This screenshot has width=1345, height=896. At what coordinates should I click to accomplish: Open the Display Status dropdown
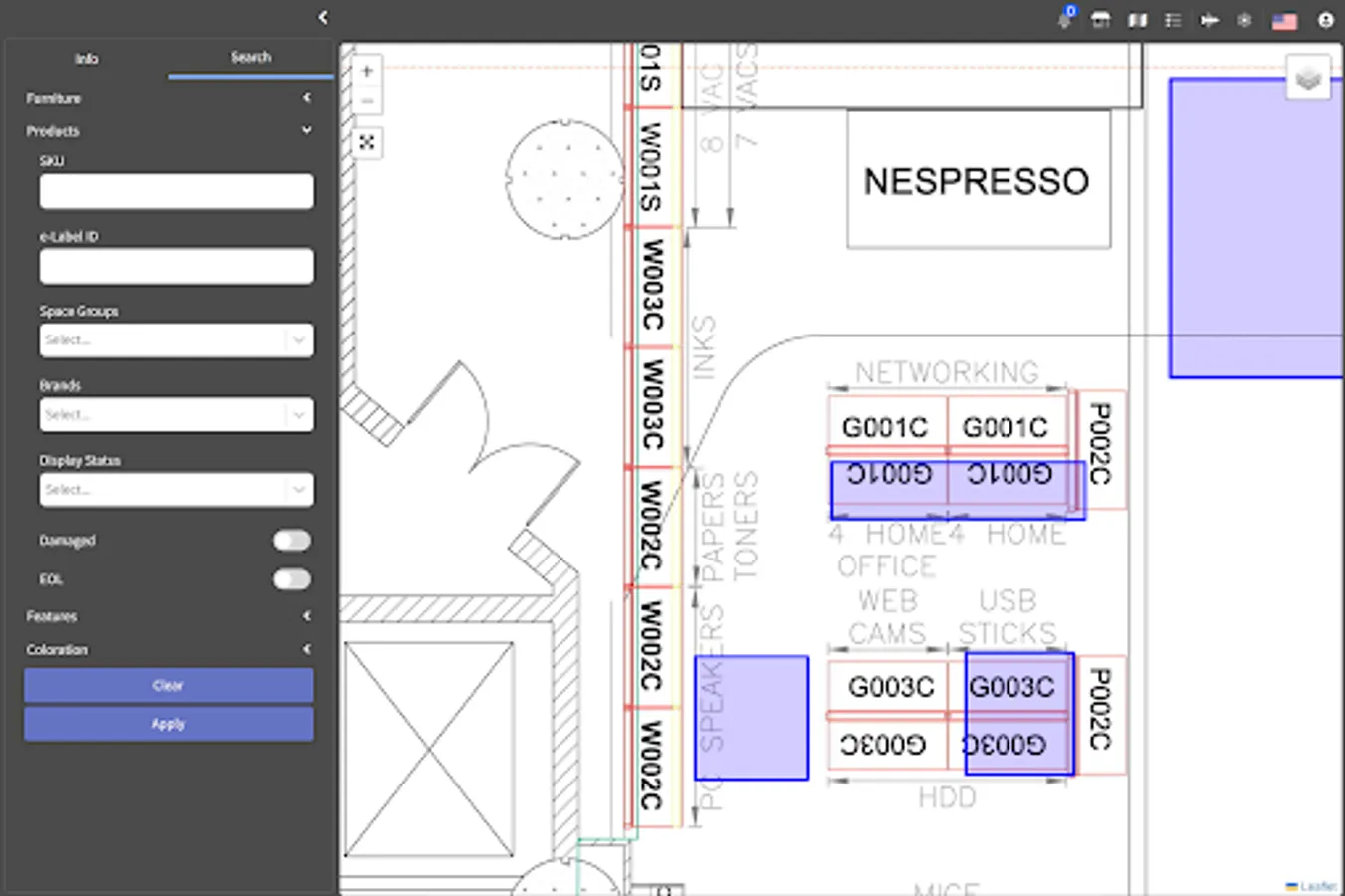click(x=176, y=490)
